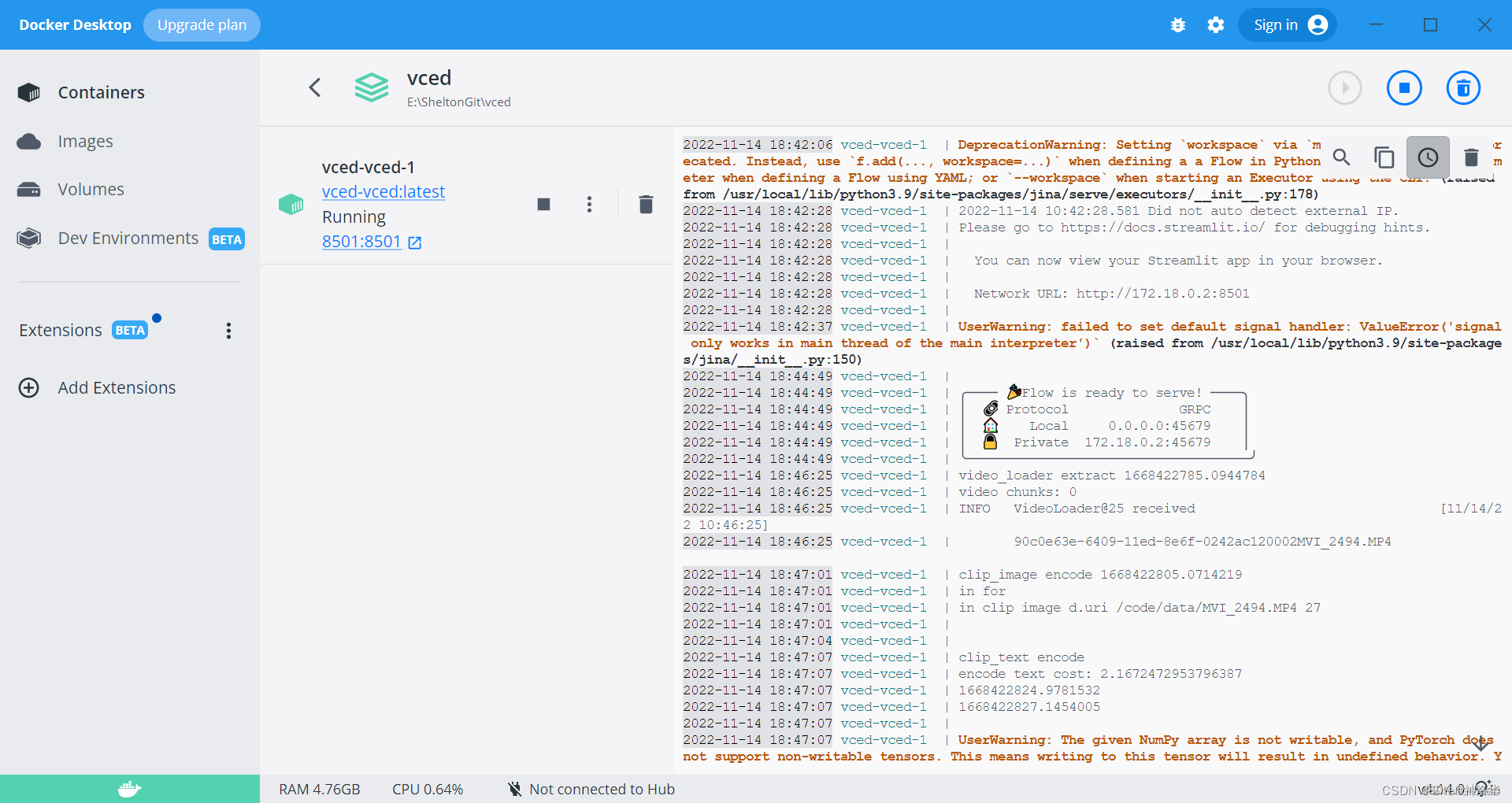Delete the vced-vced-1 container
The height and width of the screenshot is (803, 1512).
646,205
